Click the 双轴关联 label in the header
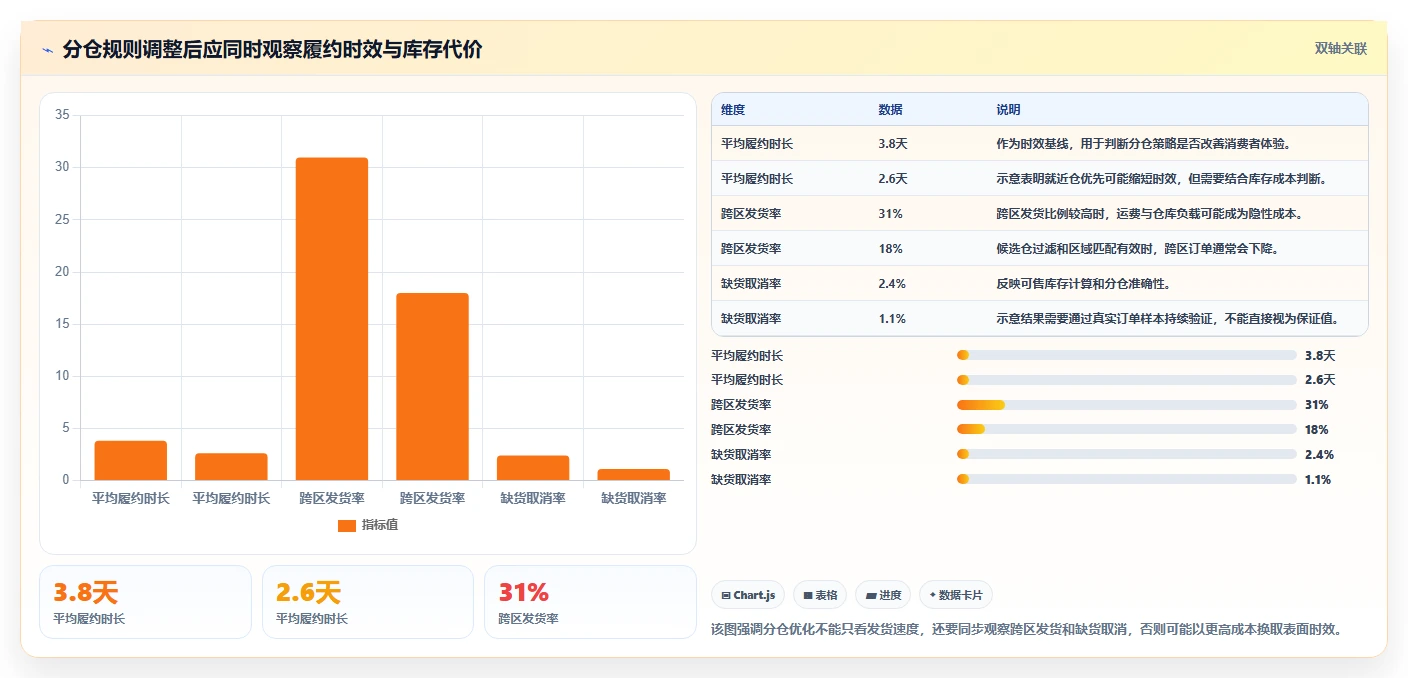This screenshot has height=678, width=1408. pyautogui.click(x=1340, y=48)
